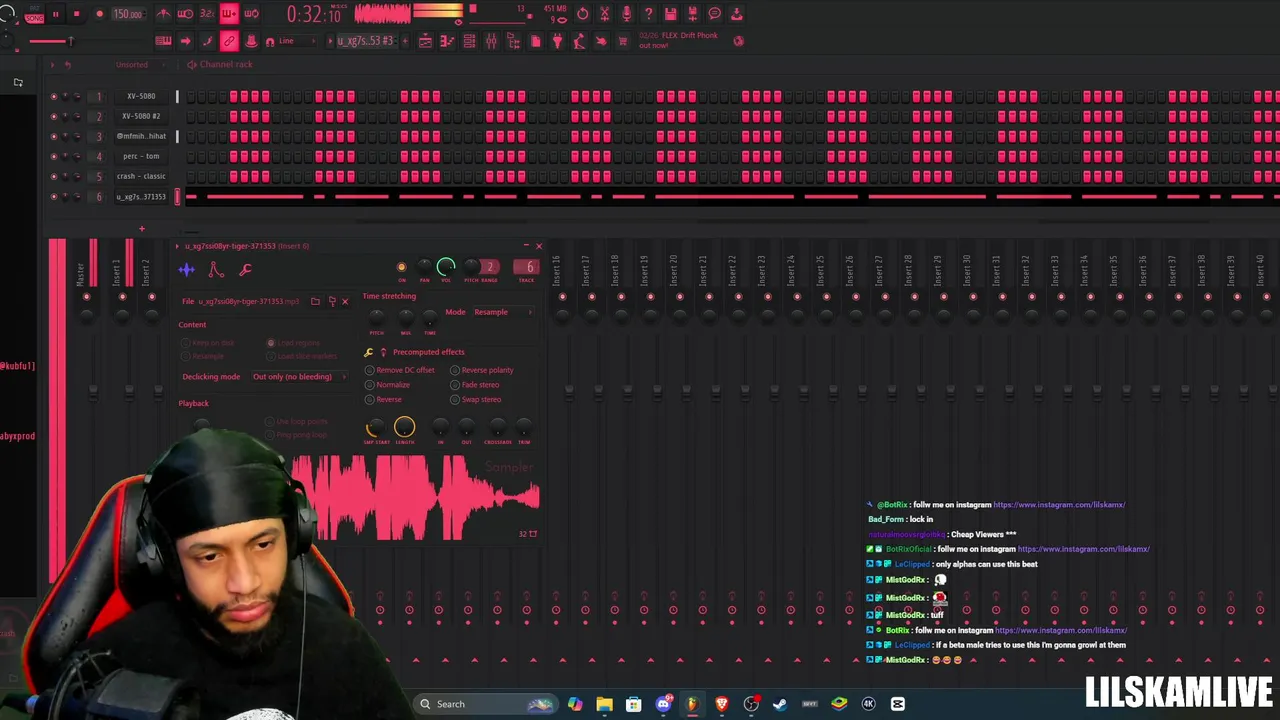Arm the record button
The image size is (1280, 720).
[x=99, y=14]
